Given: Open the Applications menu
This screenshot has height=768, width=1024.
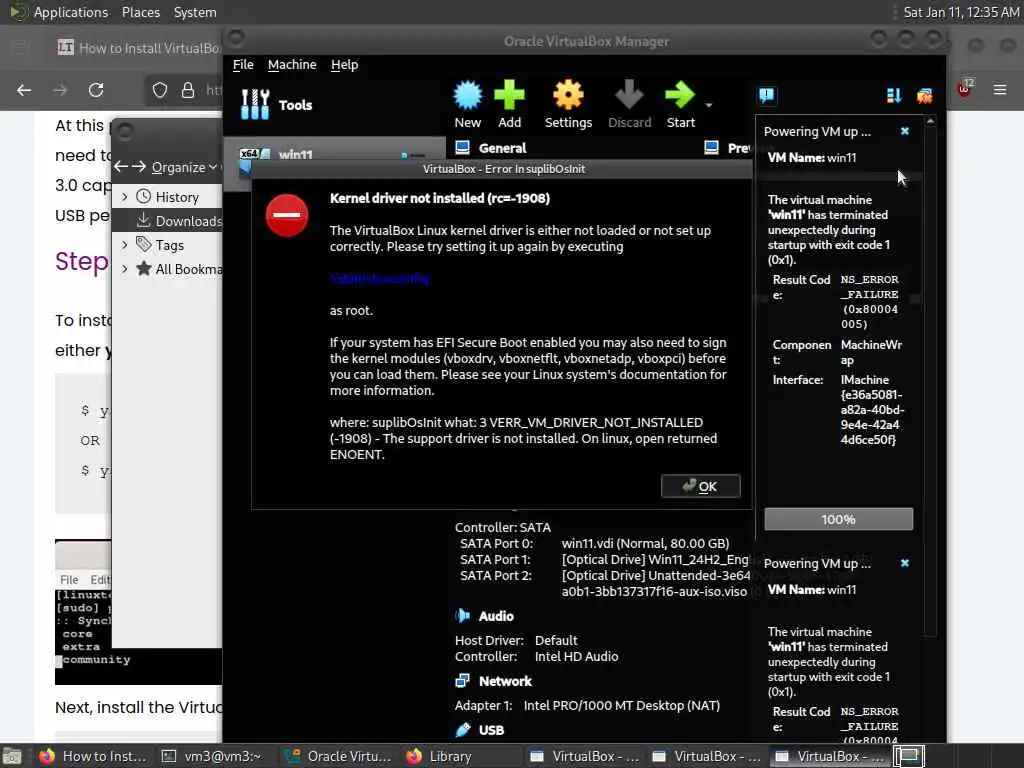Looking at the screenshot, I should 71,12.
